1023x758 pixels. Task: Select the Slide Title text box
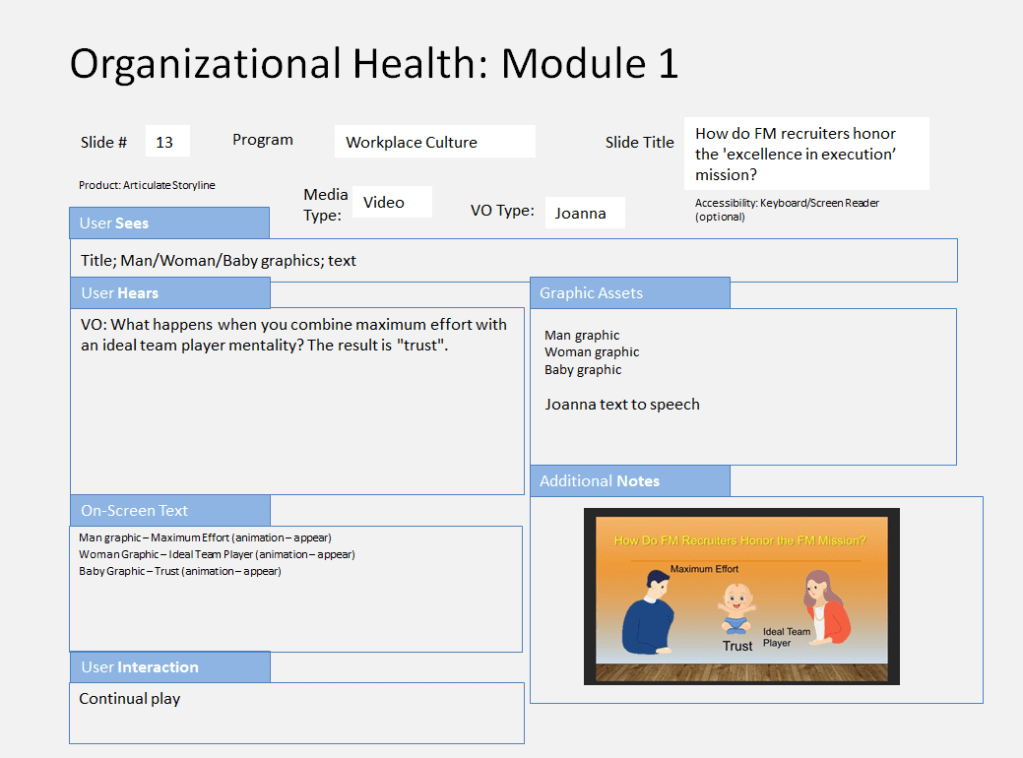[x=806, y=153]
